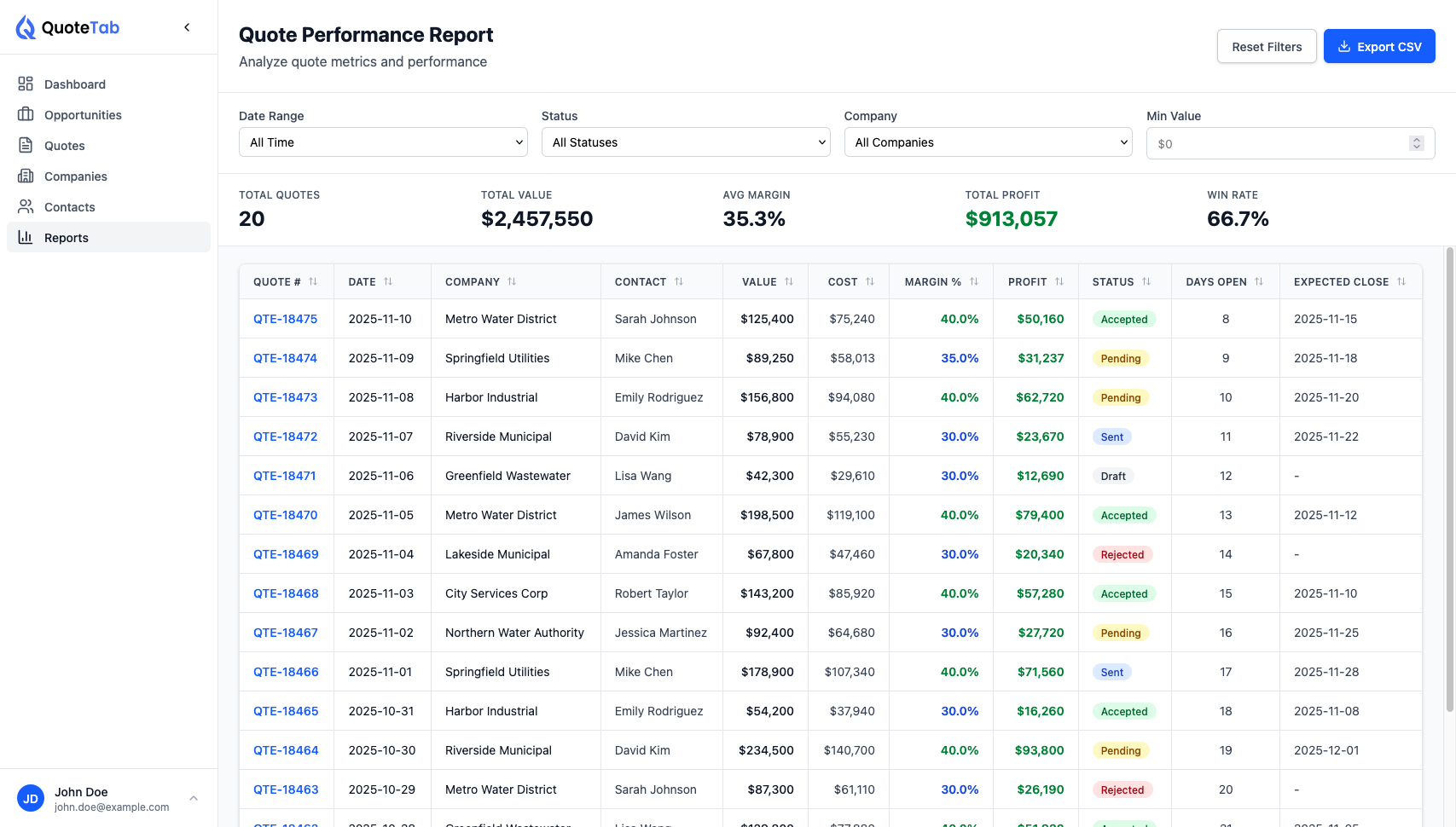Open the Date Range dropdown
This screenshot has width=1456, height=827.
tap(383, 142)
